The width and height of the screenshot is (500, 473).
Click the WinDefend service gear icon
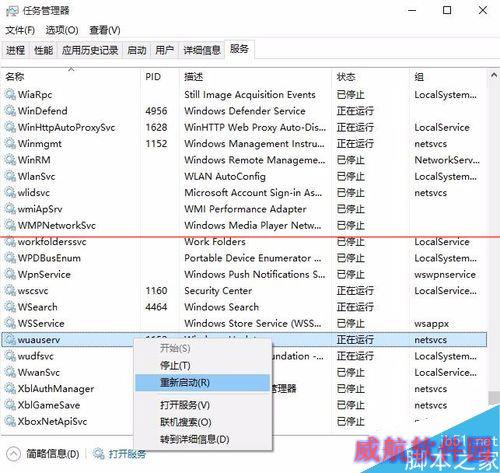(10, 111)
